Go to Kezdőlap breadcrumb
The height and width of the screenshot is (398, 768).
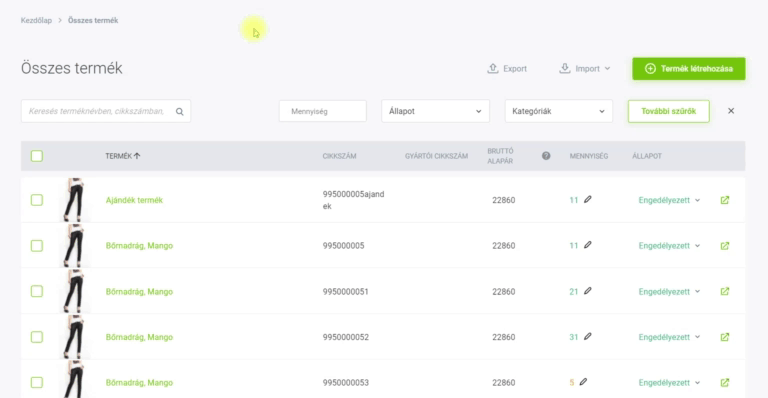pyautogui.click(x=36, y=21)
